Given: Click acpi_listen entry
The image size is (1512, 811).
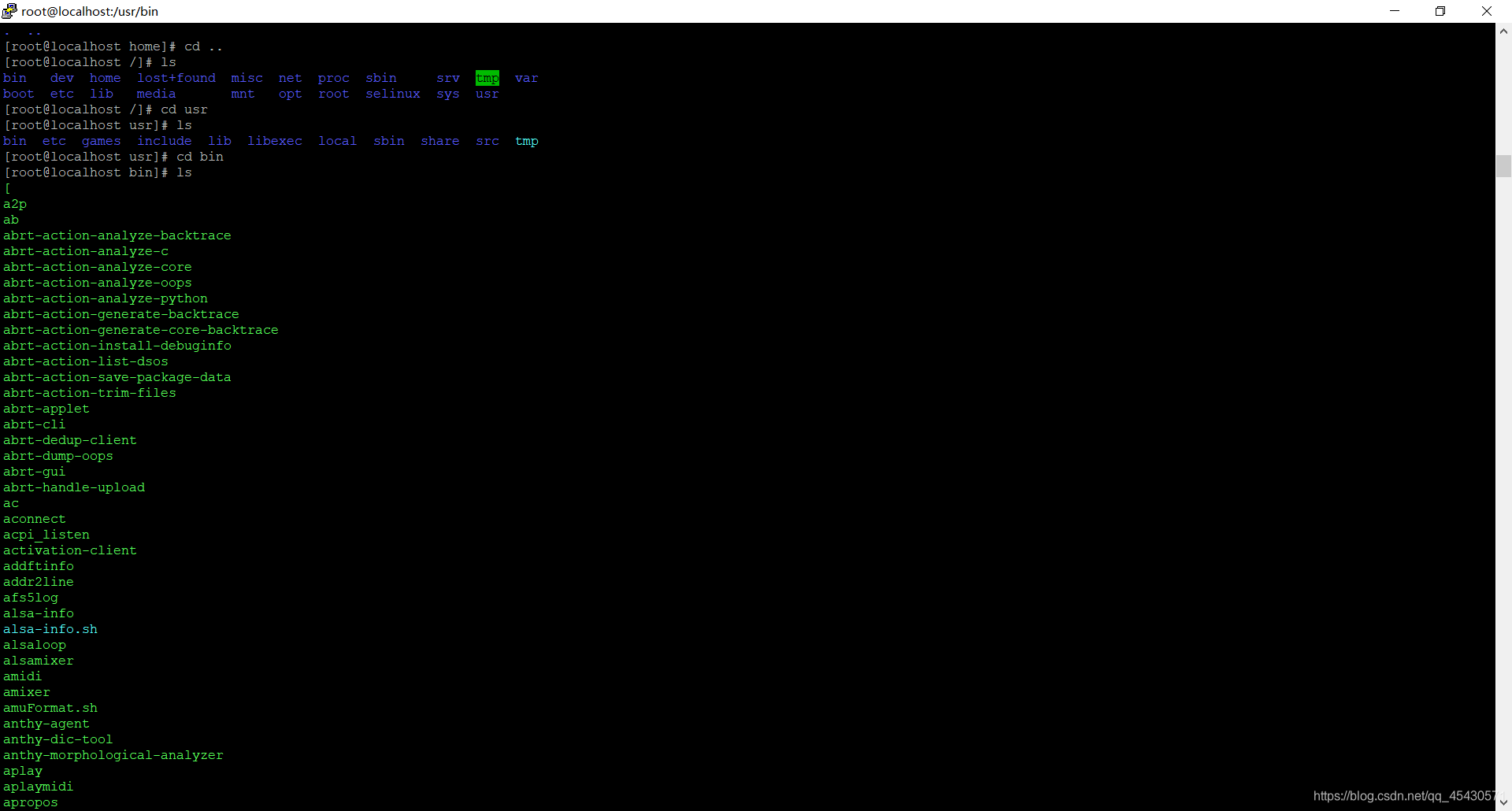Looking at the screenshot, I should tap(46, 535).
